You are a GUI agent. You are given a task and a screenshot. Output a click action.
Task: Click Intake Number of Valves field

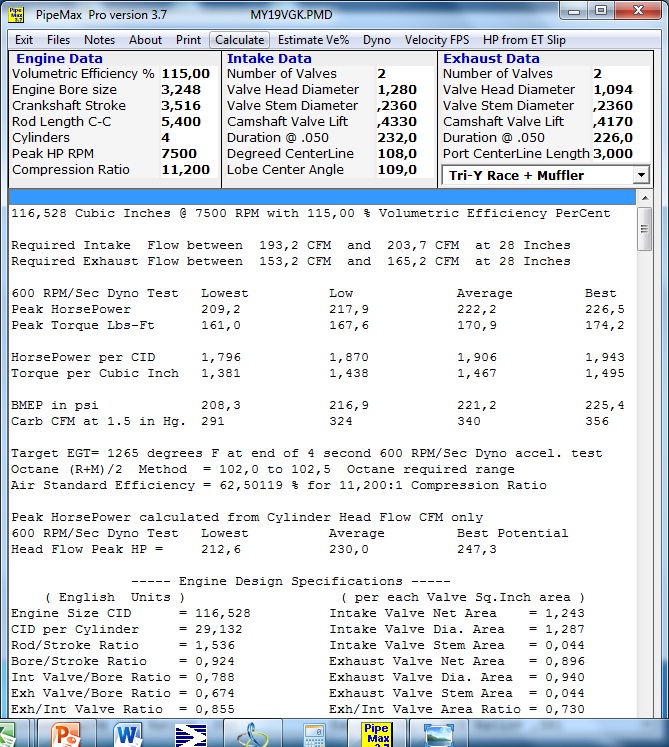click(x=405, y=74)
